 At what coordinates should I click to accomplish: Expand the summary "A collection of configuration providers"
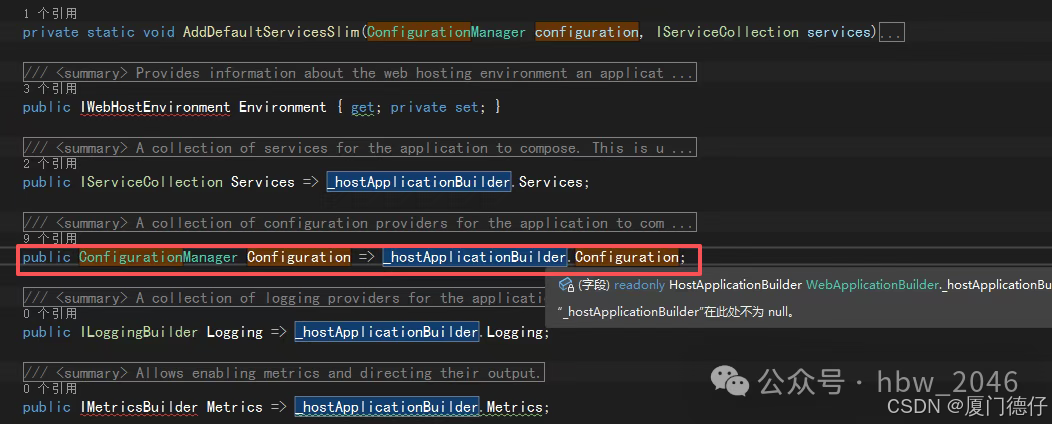(x=360, y=223)
